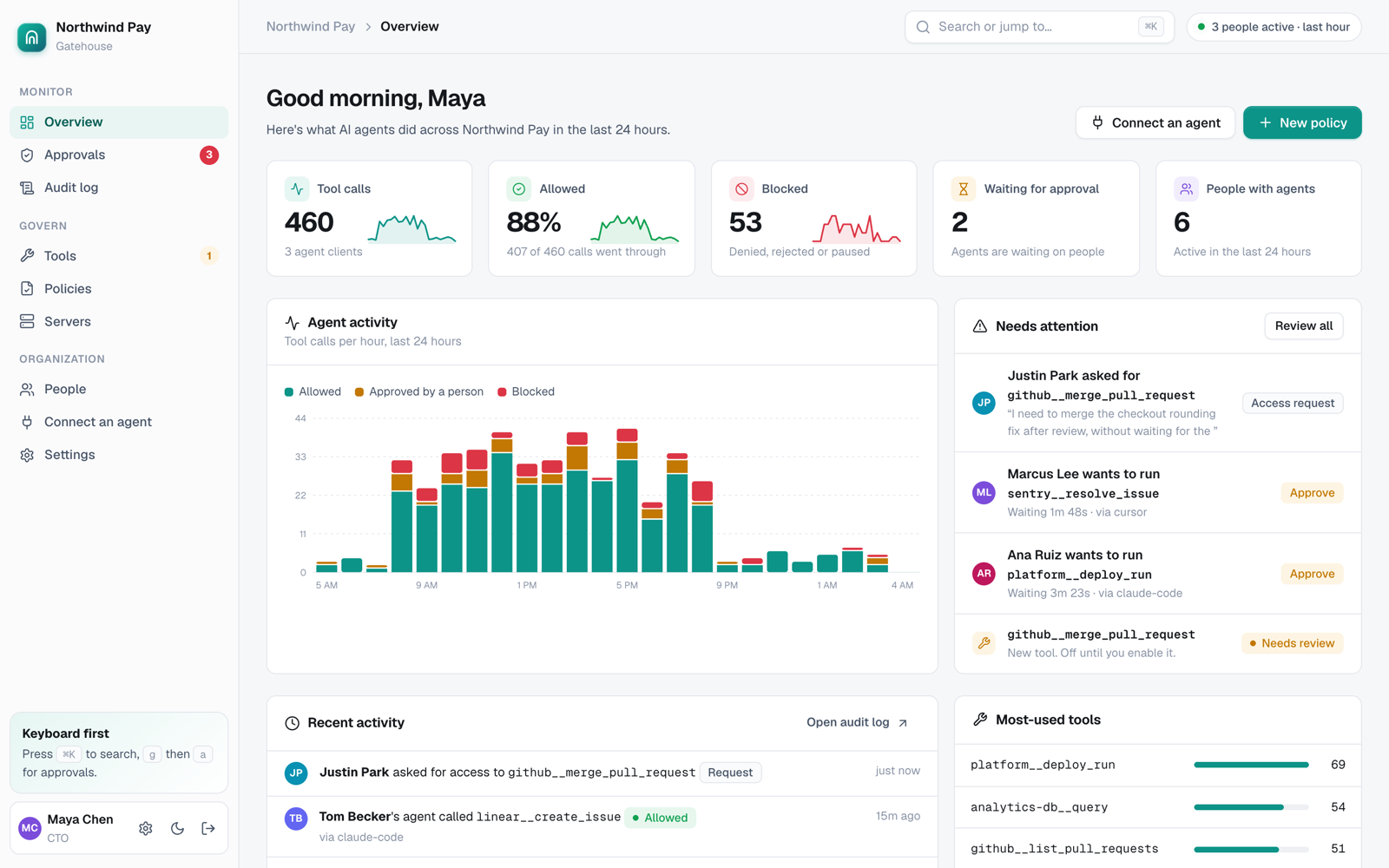Viewport: 1389px width, 868px height.
Task: Click the Needs review badge
Action: coord(1293,643)
